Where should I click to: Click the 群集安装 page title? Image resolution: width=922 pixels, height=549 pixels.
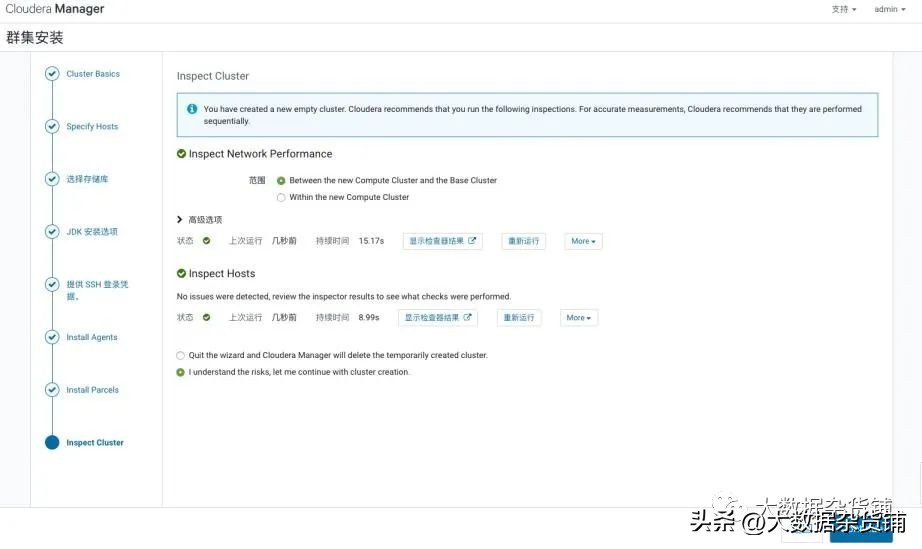coord(35,38)
